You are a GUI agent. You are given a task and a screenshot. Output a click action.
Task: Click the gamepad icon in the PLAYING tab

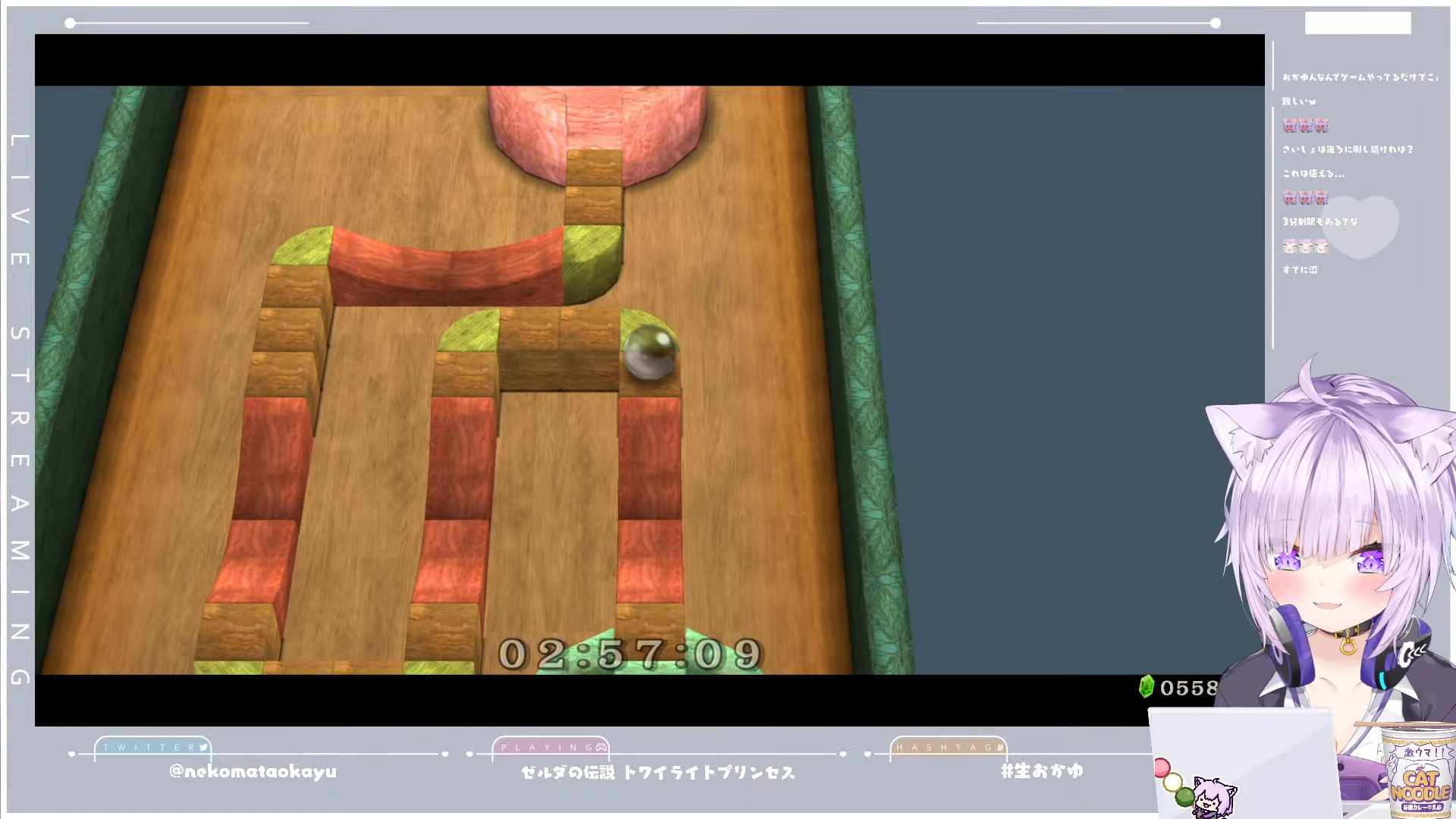coord(601,747)
